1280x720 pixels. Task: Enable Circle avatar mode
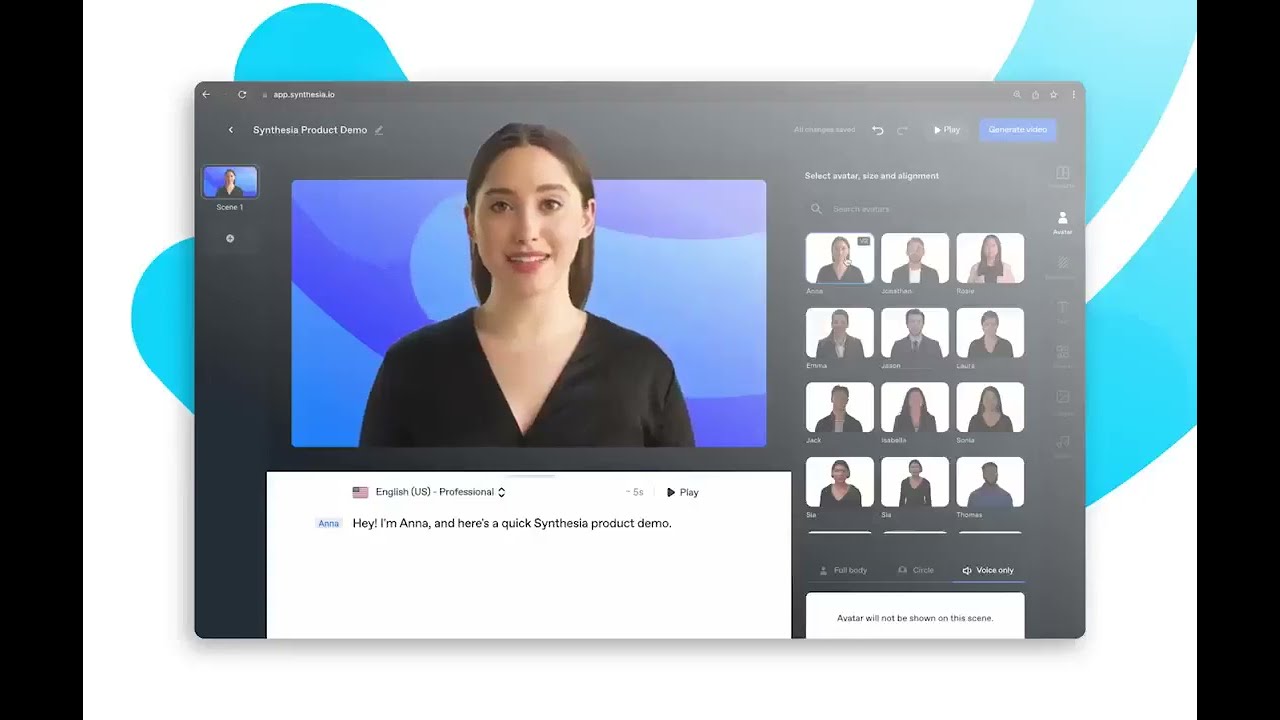click(915, 569)
